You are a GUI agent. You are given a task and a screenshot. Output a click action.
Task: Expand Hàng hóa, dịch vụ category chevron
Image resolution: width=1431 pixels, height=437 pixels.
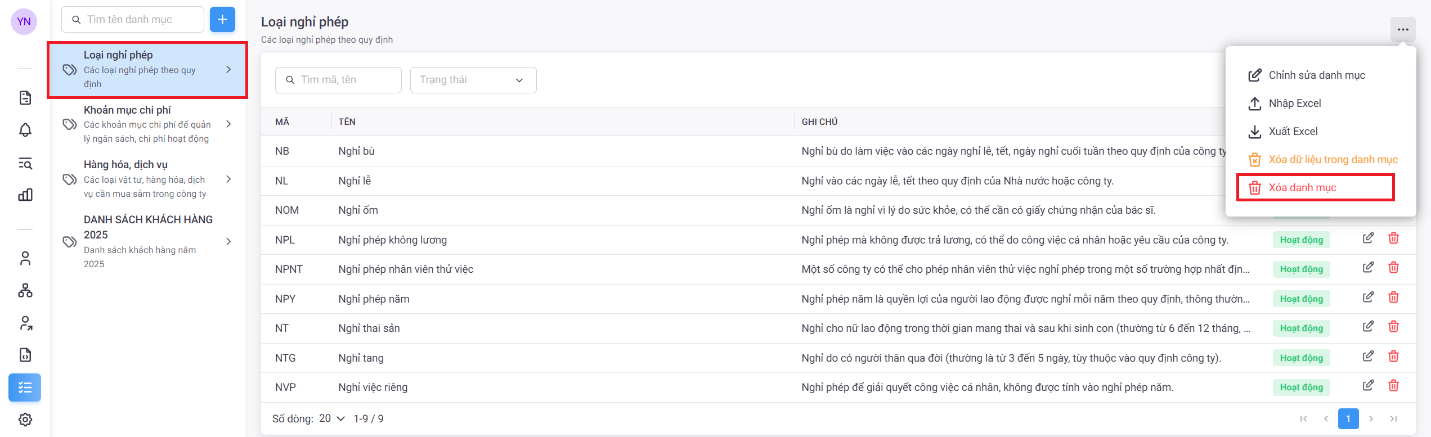[228, 179]
